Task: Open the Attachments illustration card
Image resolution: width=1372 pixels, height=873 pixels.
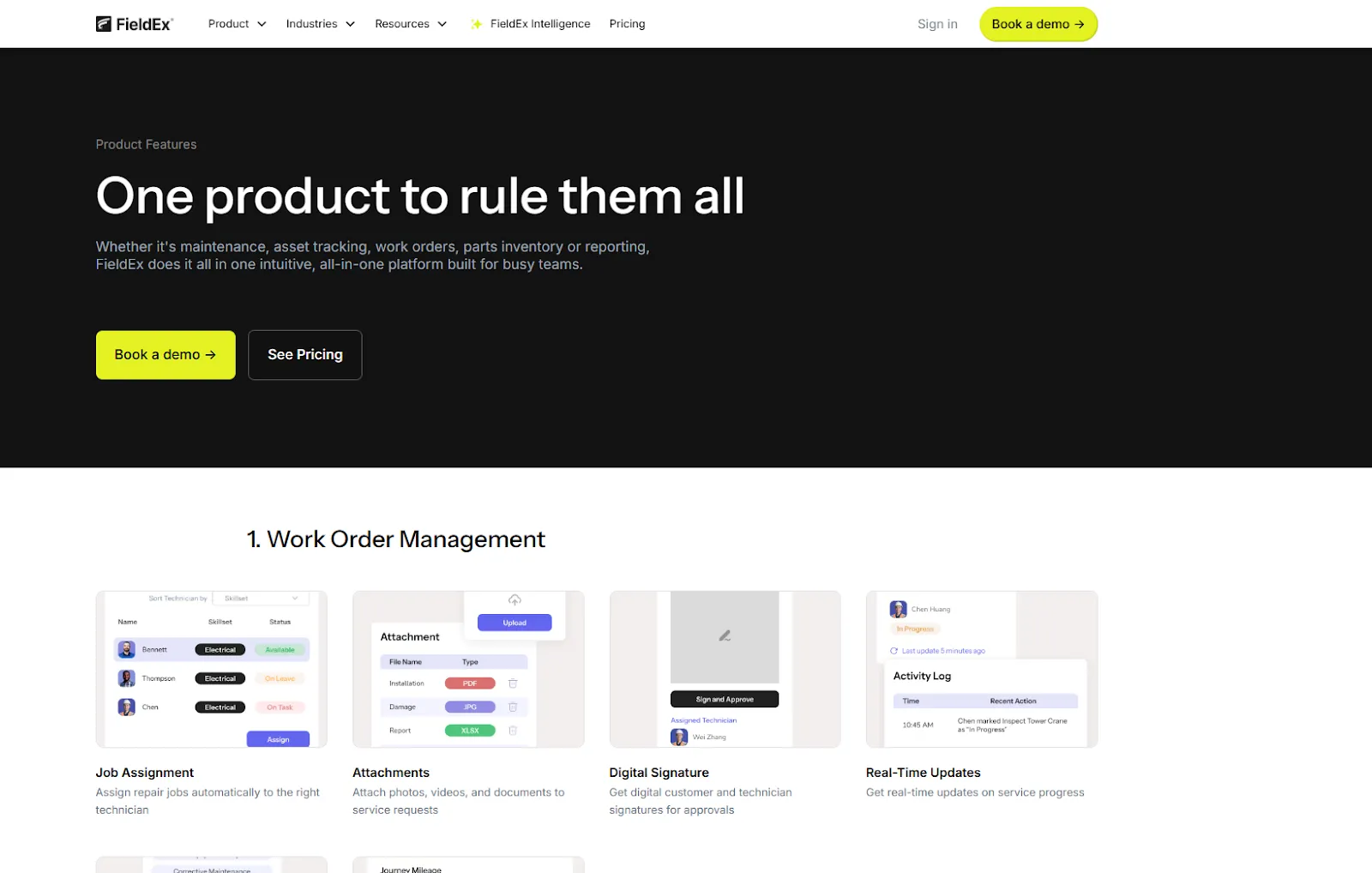Action: point(468,669)
